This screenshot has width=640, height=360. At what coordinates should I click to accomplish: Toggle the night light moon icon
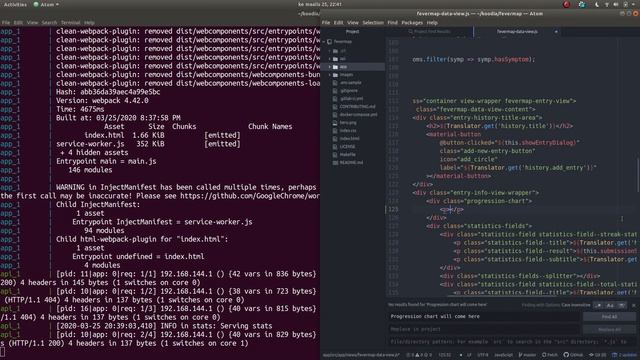[x=597, y=4]
